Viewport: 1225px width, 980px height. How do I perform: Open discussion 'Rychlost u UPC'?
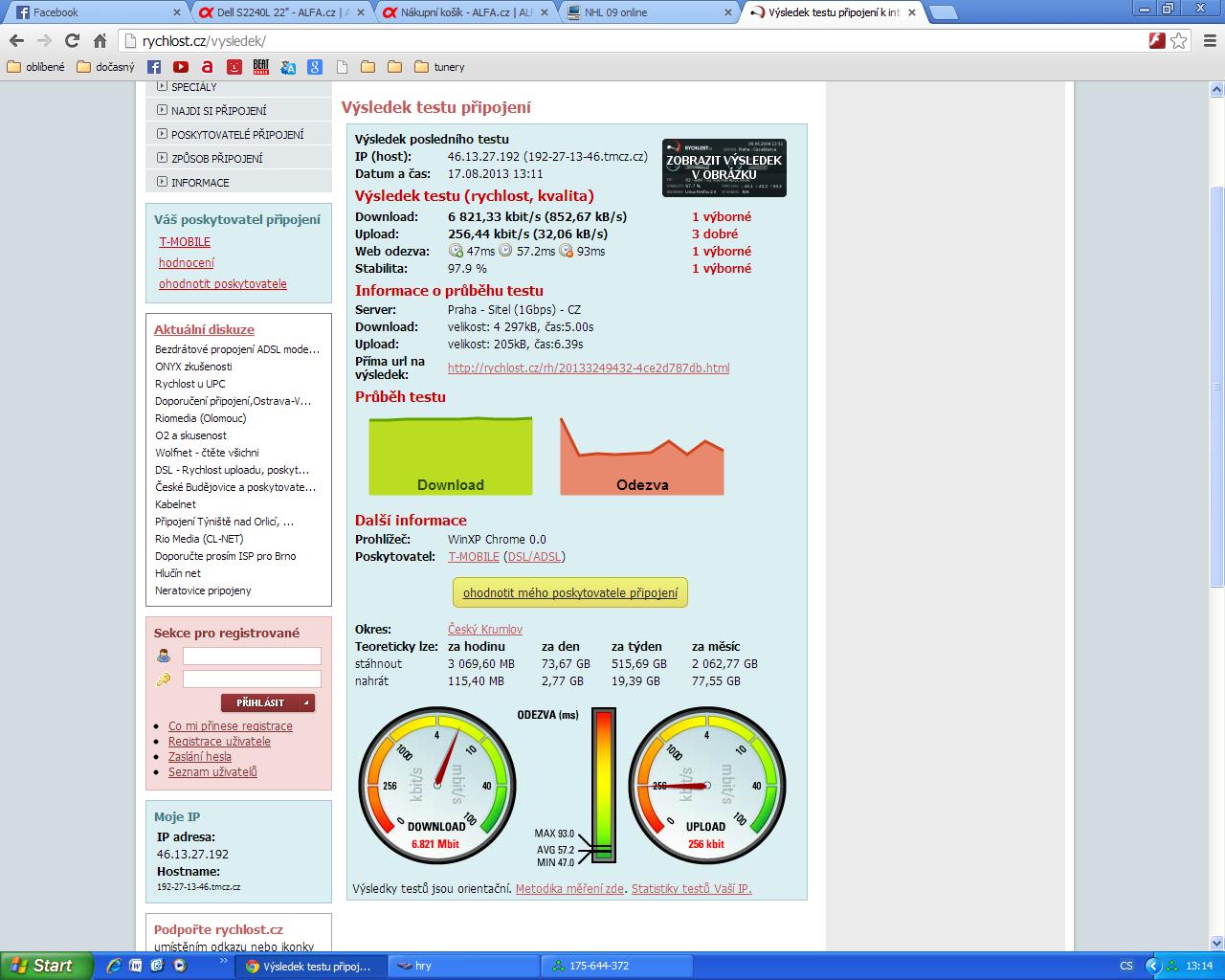pos(190,384)
